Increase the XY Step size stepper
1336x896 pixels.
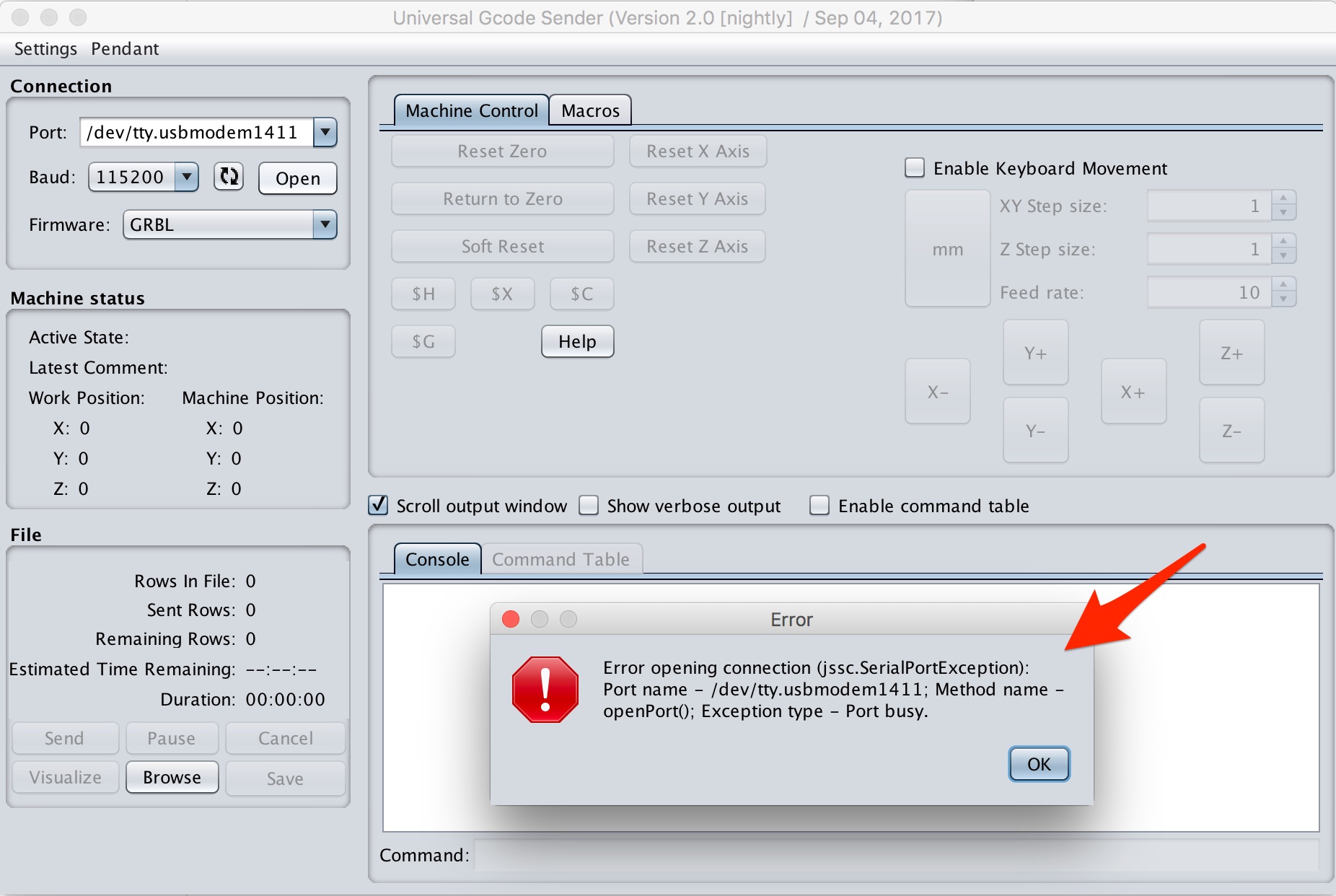[x=1283, y=198]
